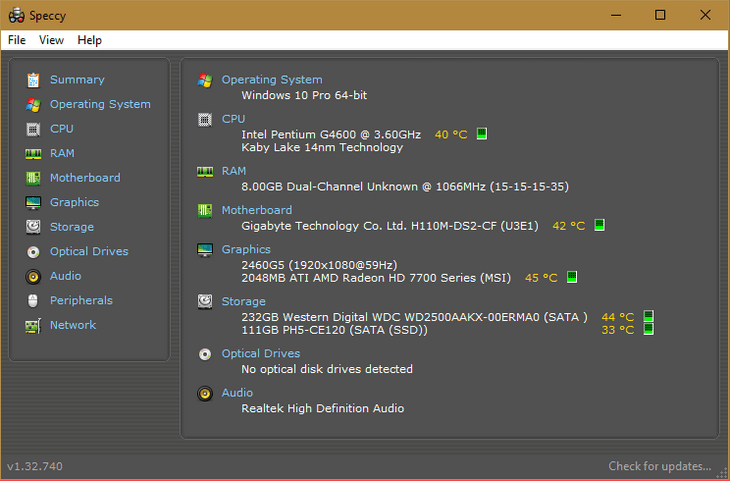
Task: Click the Optical Drives disc icon in summary pane
Action: point(205,354)
